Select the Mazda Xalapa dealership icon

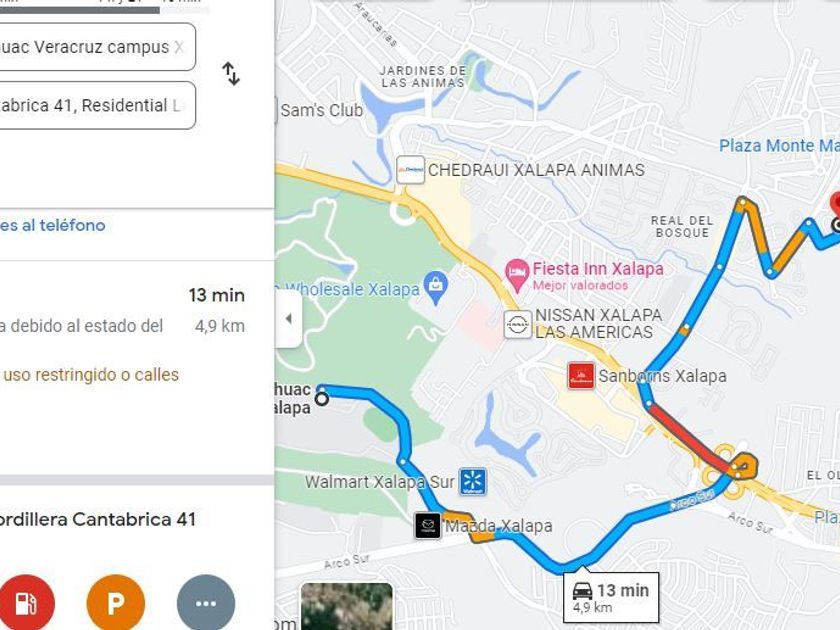coord(428,526)
